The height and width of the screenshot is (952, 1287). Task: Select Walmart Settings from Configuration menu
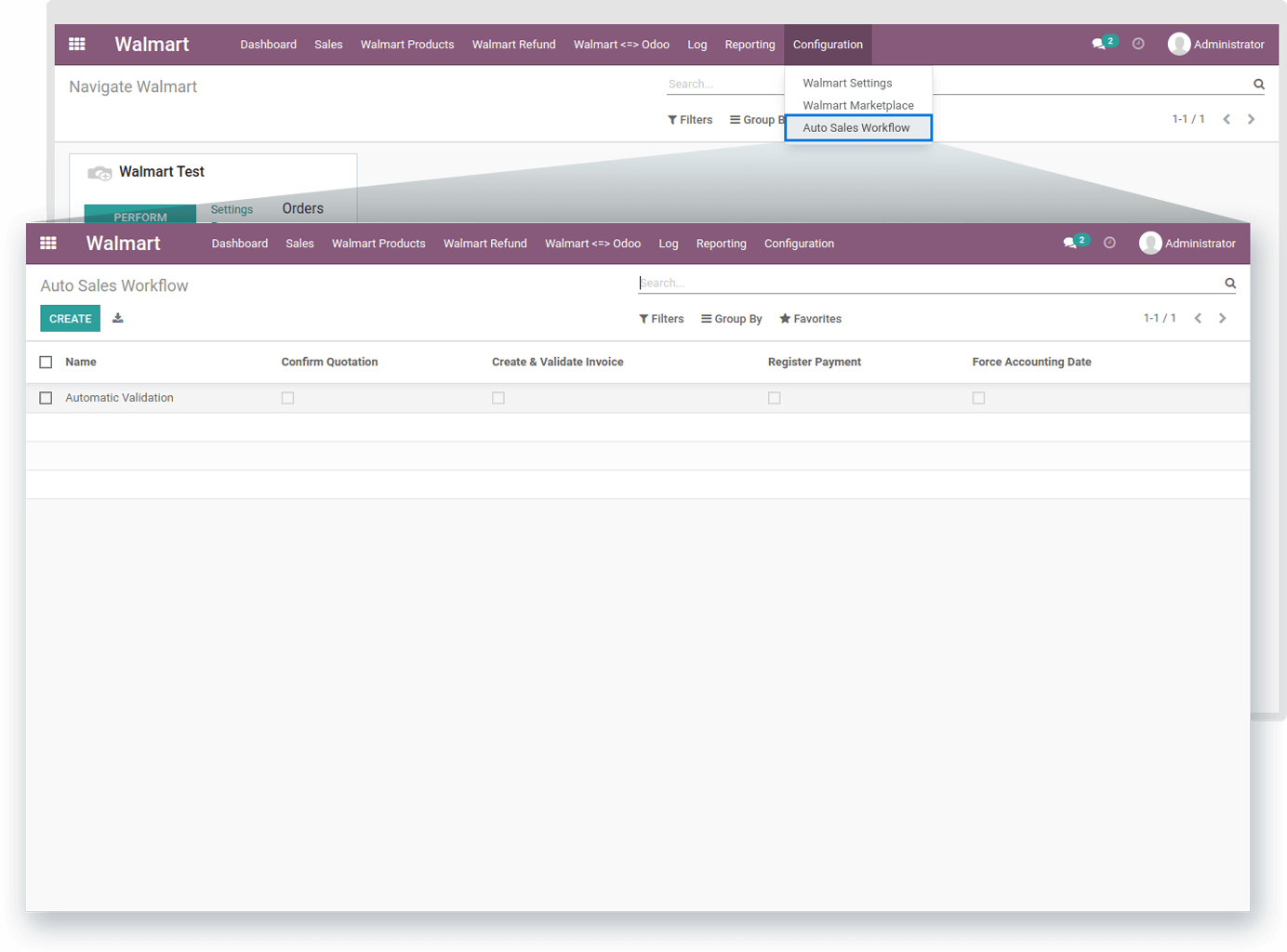coord(847,83)
